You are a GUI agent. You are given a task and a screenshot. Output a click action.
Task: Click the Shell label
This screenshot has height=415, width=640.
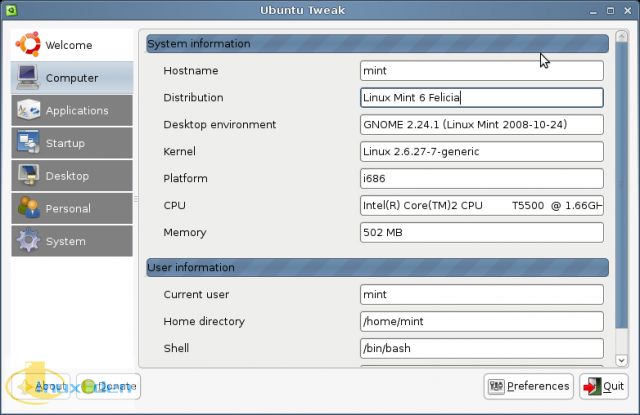176,348
